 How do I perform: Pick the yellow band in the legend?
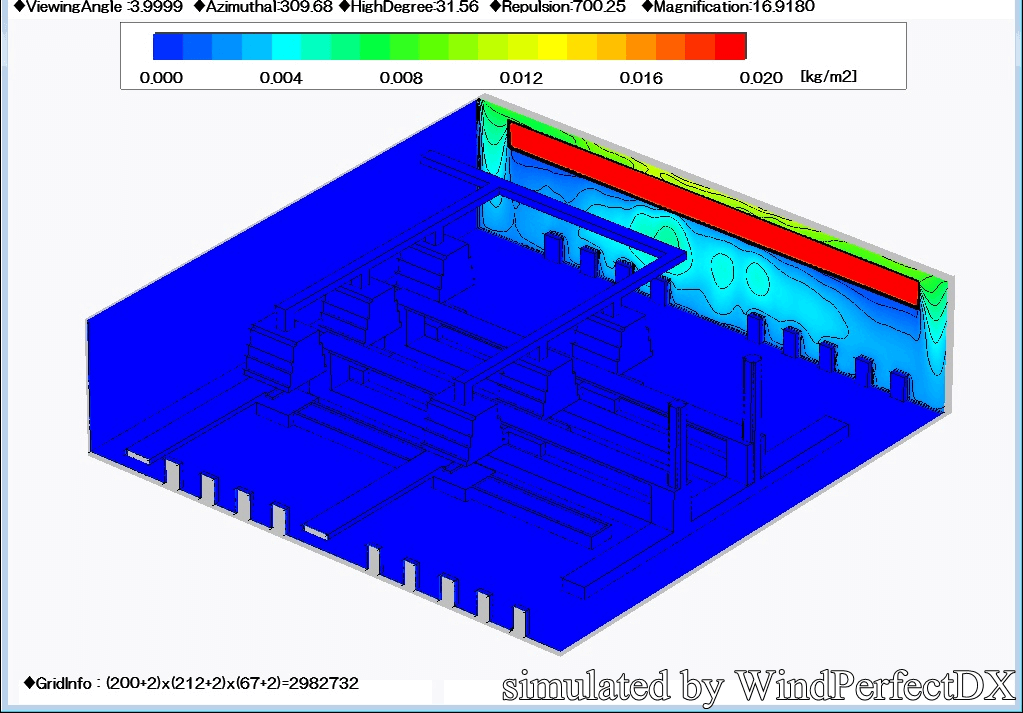(553, 46)
